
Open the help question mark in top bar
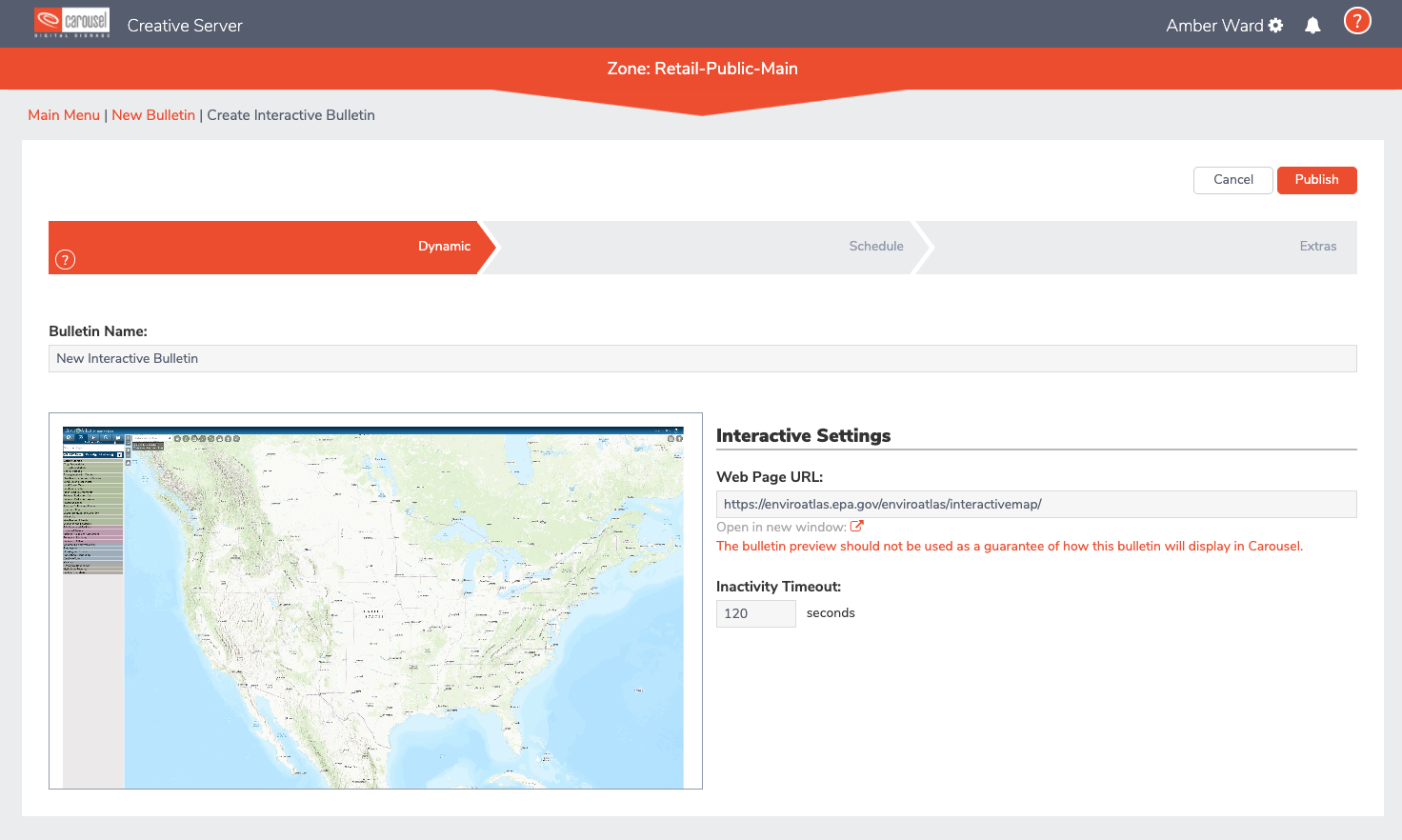1356,21
